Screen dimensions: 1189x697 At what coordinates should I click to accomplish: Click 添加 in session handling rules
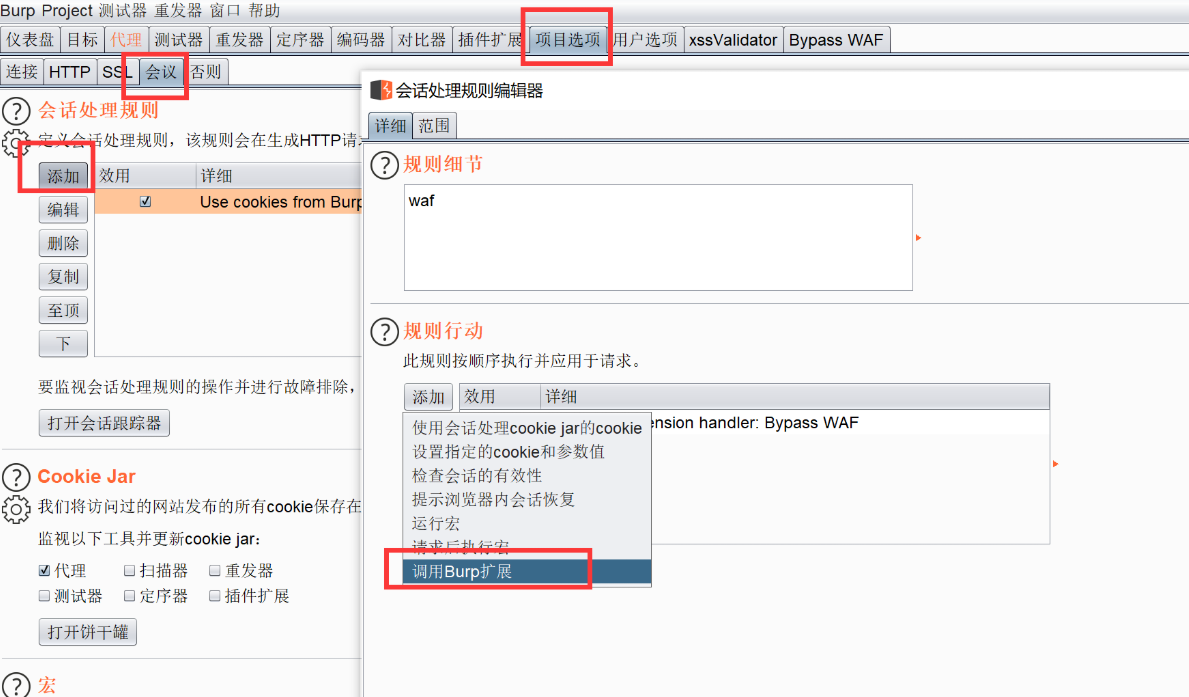(63, 176)
